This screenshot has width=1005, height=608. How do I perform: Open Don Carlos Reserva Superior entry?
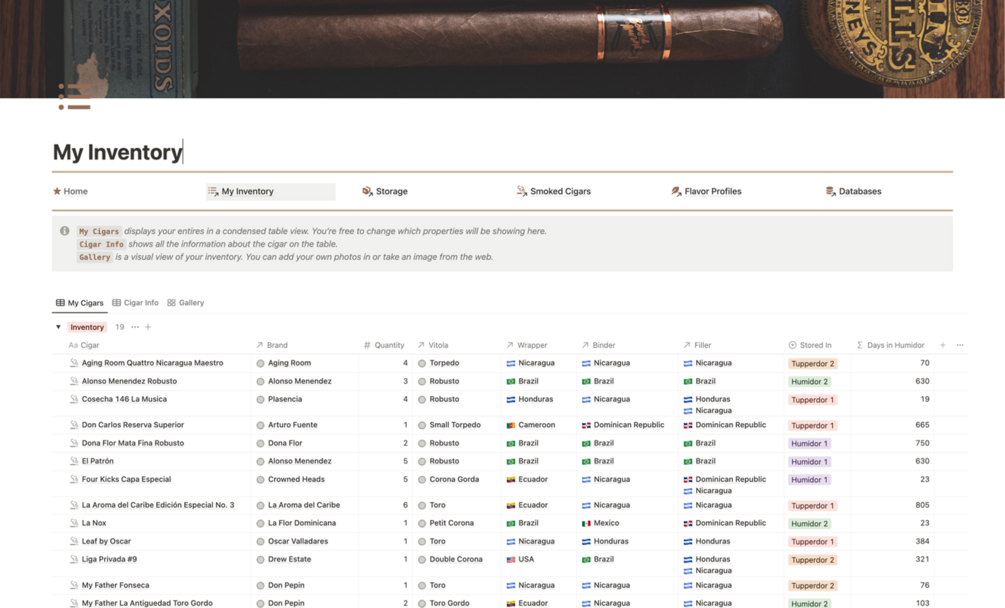pyautogui.click(x=133, y=424)
